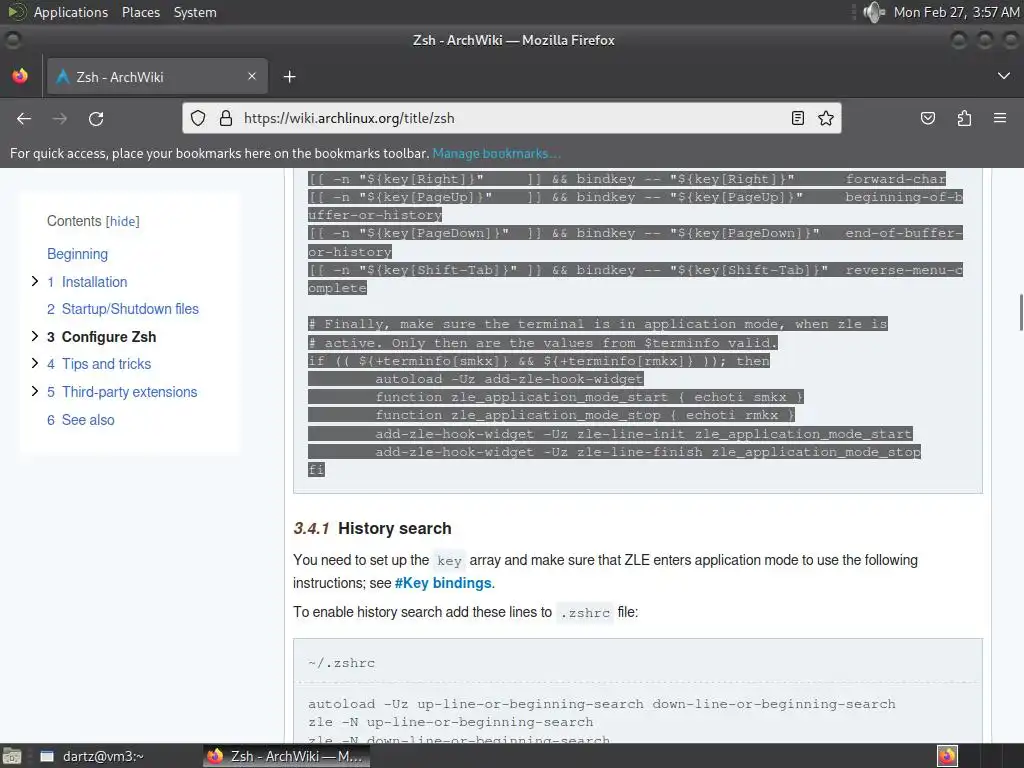Click the URL address field
The image size is (1024, 768).
tap(509, 118)
